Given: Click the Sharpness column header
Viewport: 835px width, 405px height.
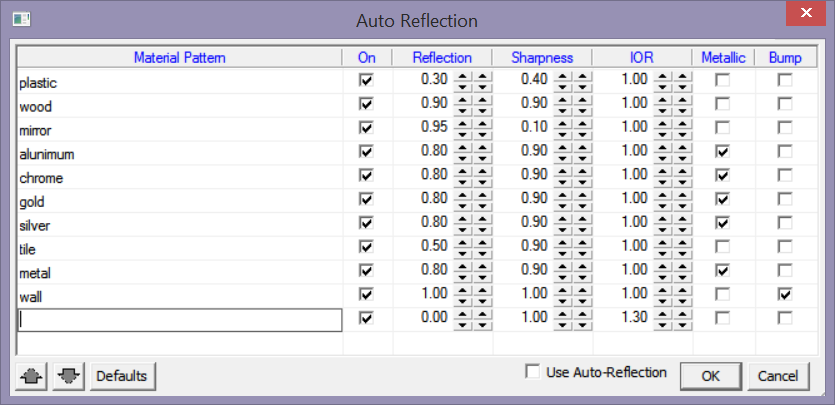Looking at the screenshot, I should click(x=541, y=58).
